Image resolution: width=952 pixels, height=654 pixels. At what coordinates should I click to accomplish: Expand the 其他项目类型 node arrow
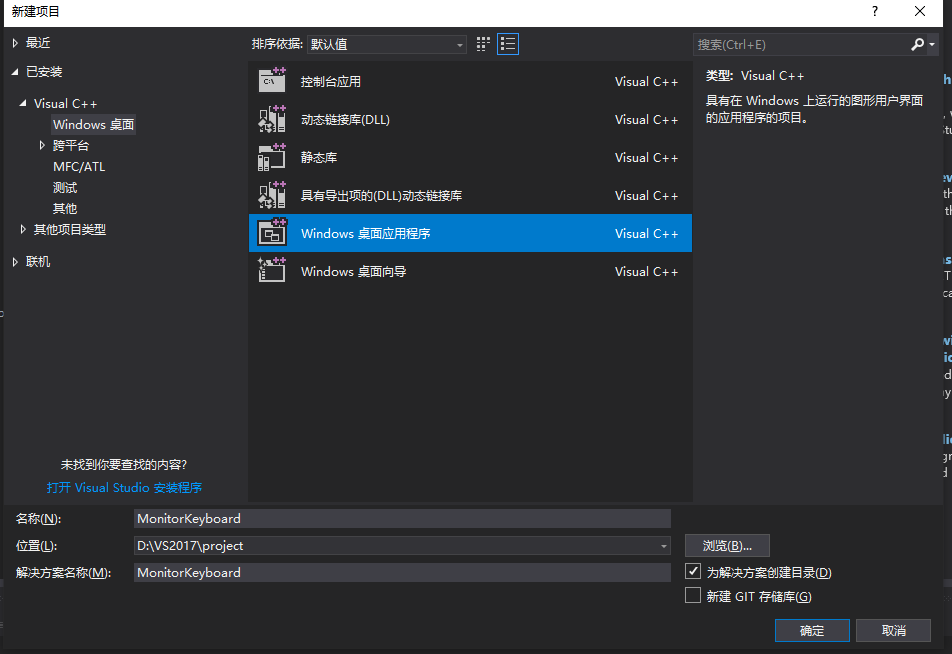click(x=23, y=229)
